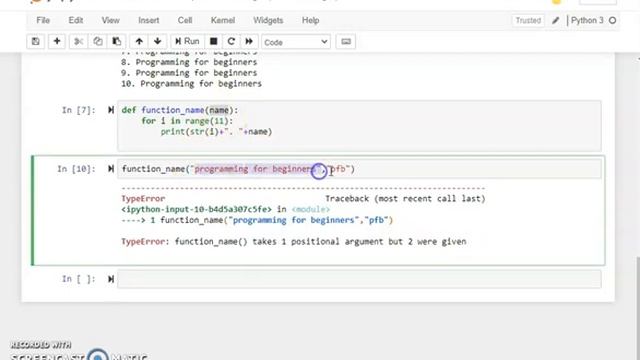Save notebook with the floppy disk icon
The image size is (640, 360).
(x=36, y=42)
